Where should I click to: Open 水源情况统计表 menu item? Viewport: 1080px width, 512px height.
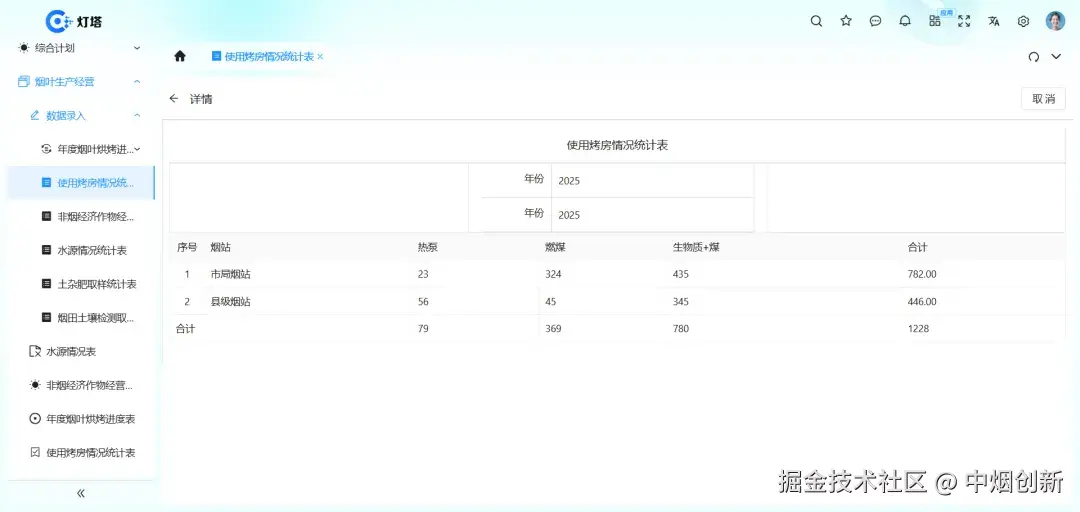pyautogui.click(x=79, y=250)
